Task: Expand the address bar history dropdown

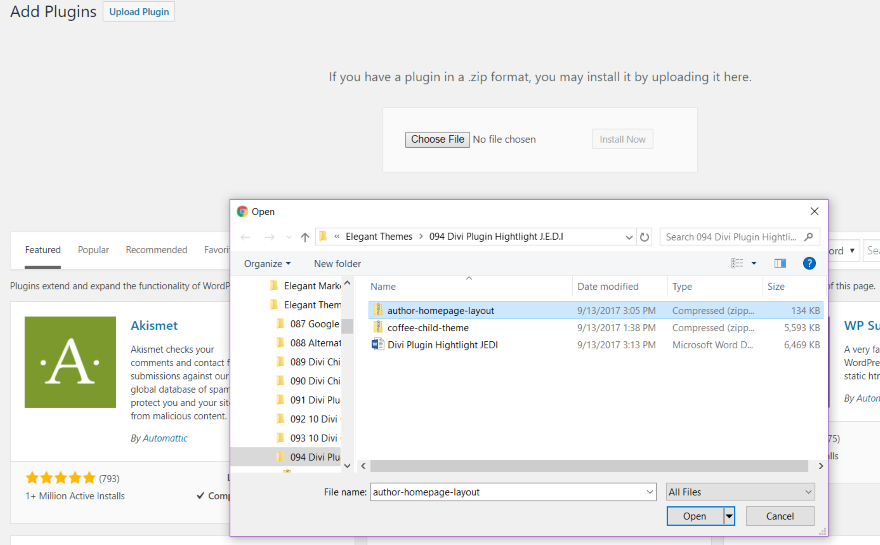Action: (628, 237)
